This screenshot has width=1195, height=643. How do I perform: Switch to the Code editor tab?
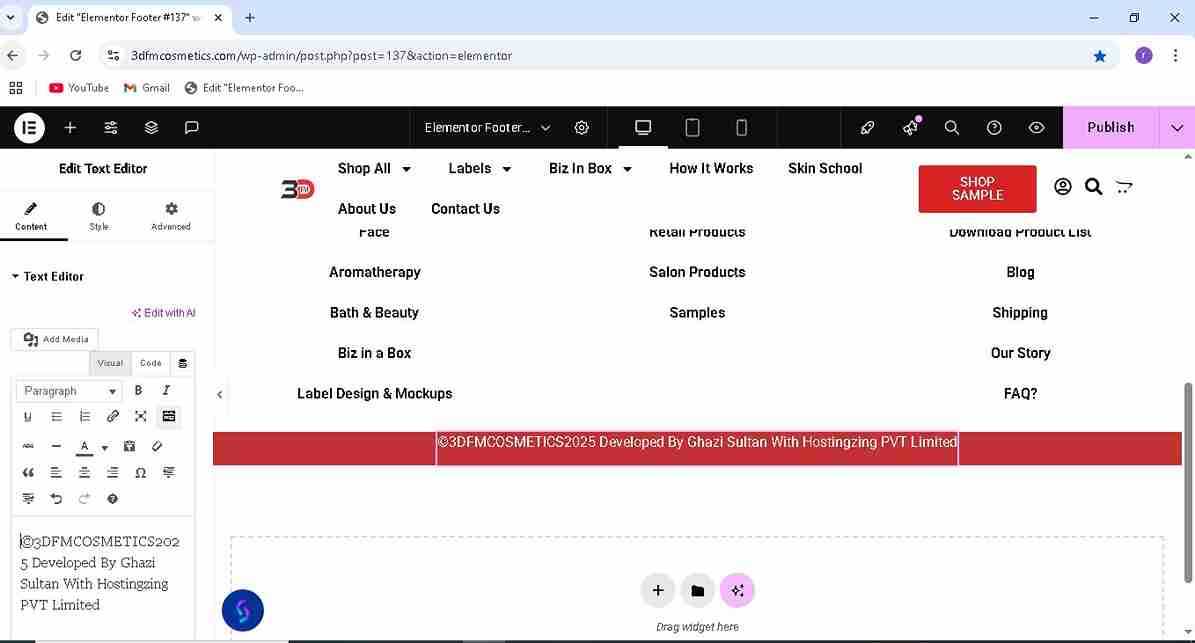(150, 363)
